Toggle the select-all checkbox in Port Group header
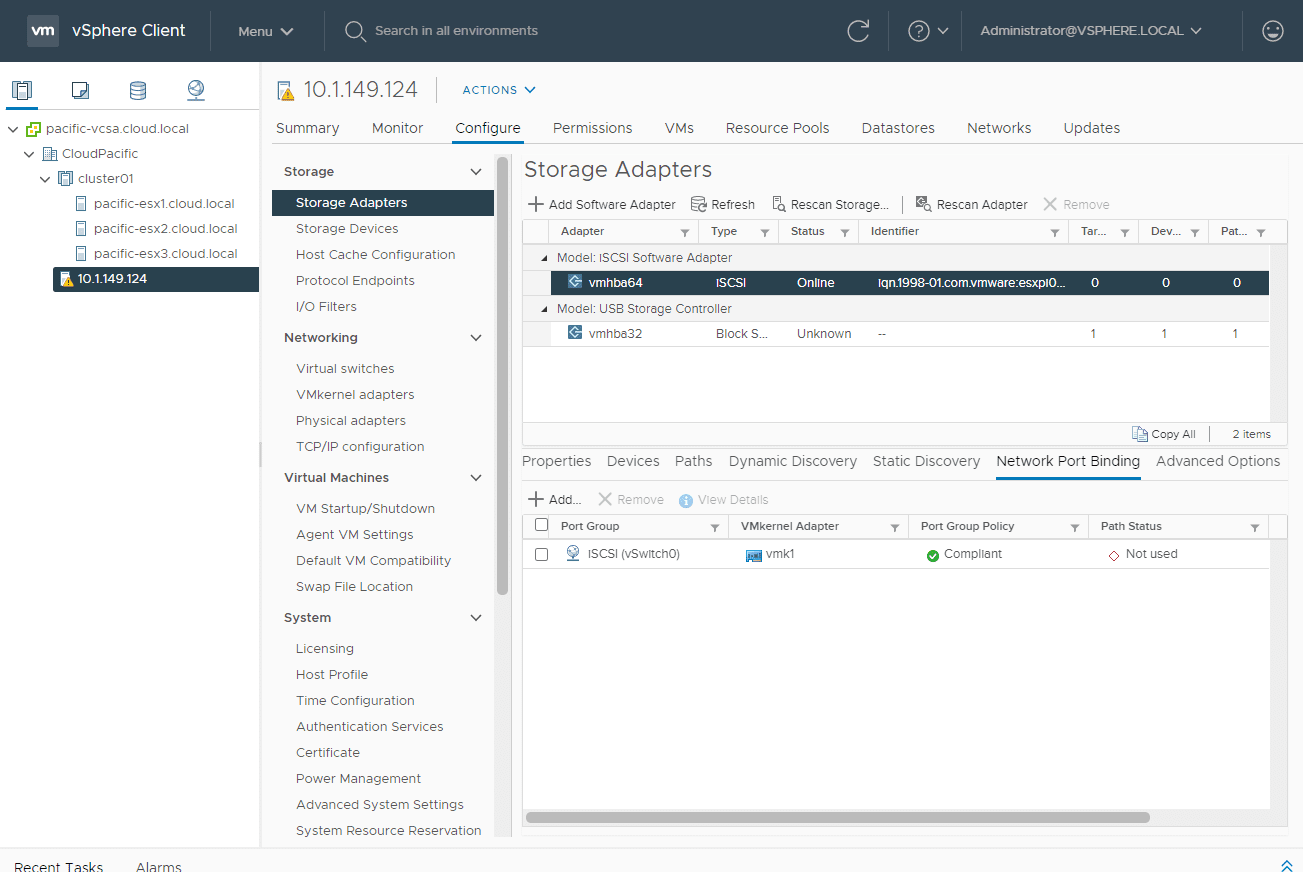 [542, 525]
